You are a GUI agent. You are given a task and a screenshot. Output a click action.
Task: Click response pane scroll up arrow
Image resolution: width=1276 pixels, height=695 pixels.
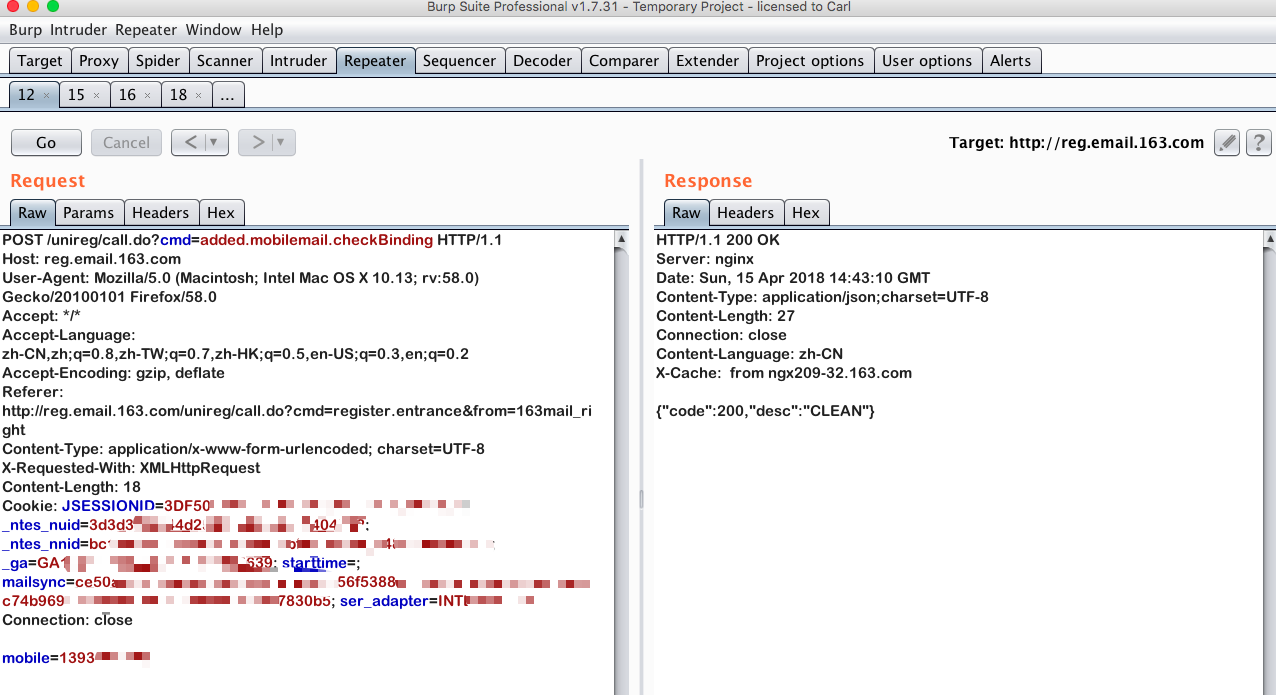pos(1268,240)
